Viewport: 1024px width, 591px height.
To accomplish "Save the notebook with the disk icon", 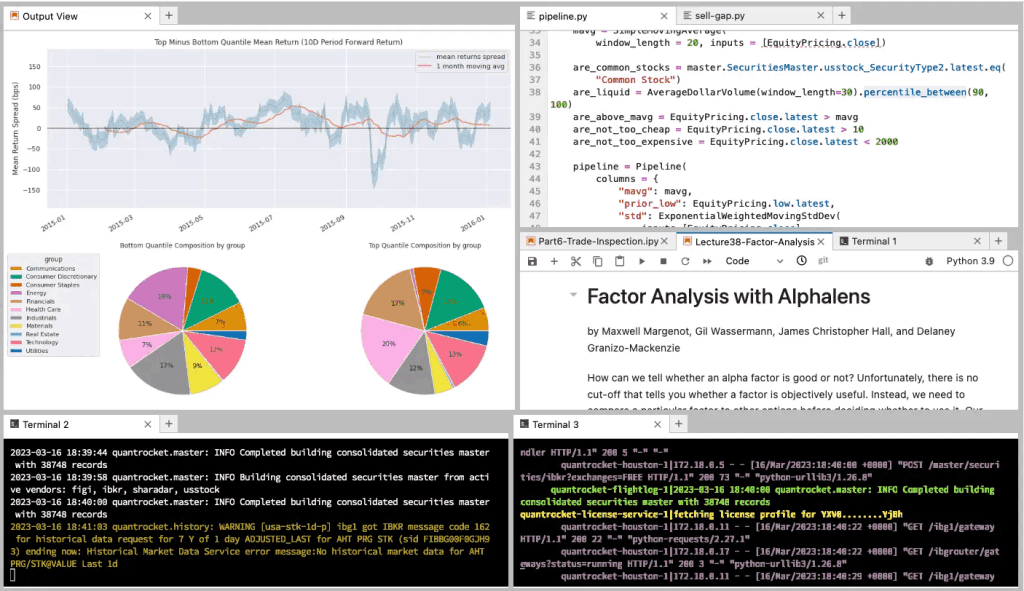I will [x=532, y=261].
